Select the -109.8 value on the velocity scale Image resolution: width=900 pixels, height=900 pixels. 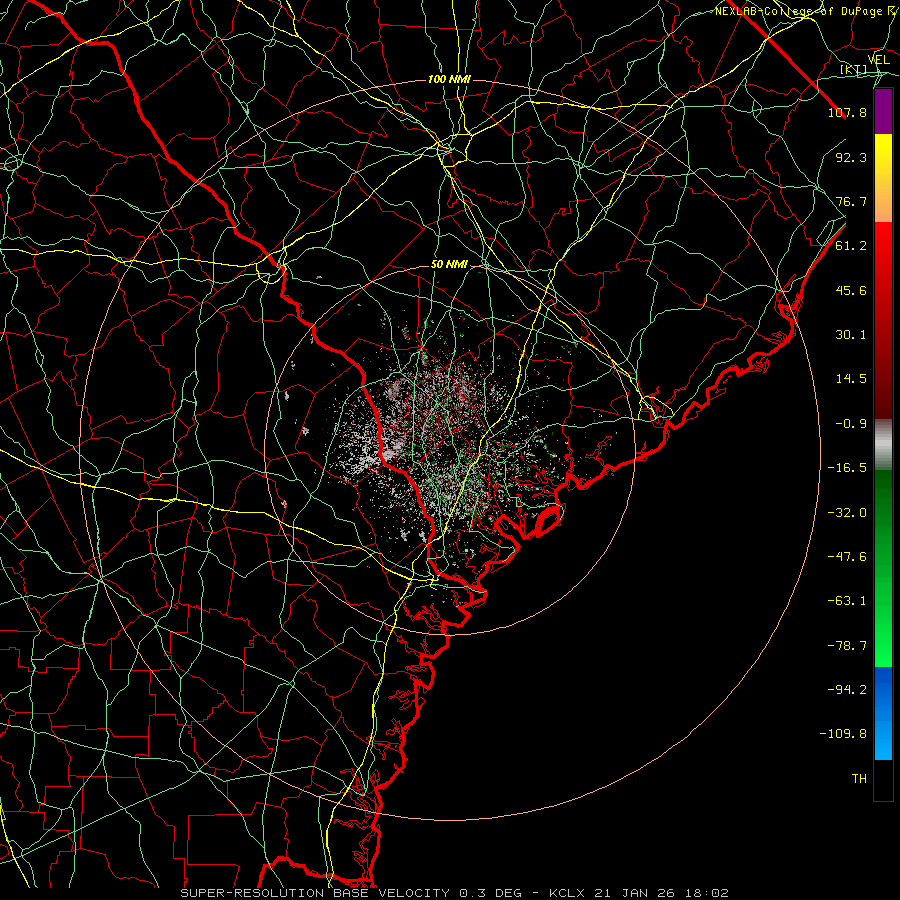click(843, 734)
